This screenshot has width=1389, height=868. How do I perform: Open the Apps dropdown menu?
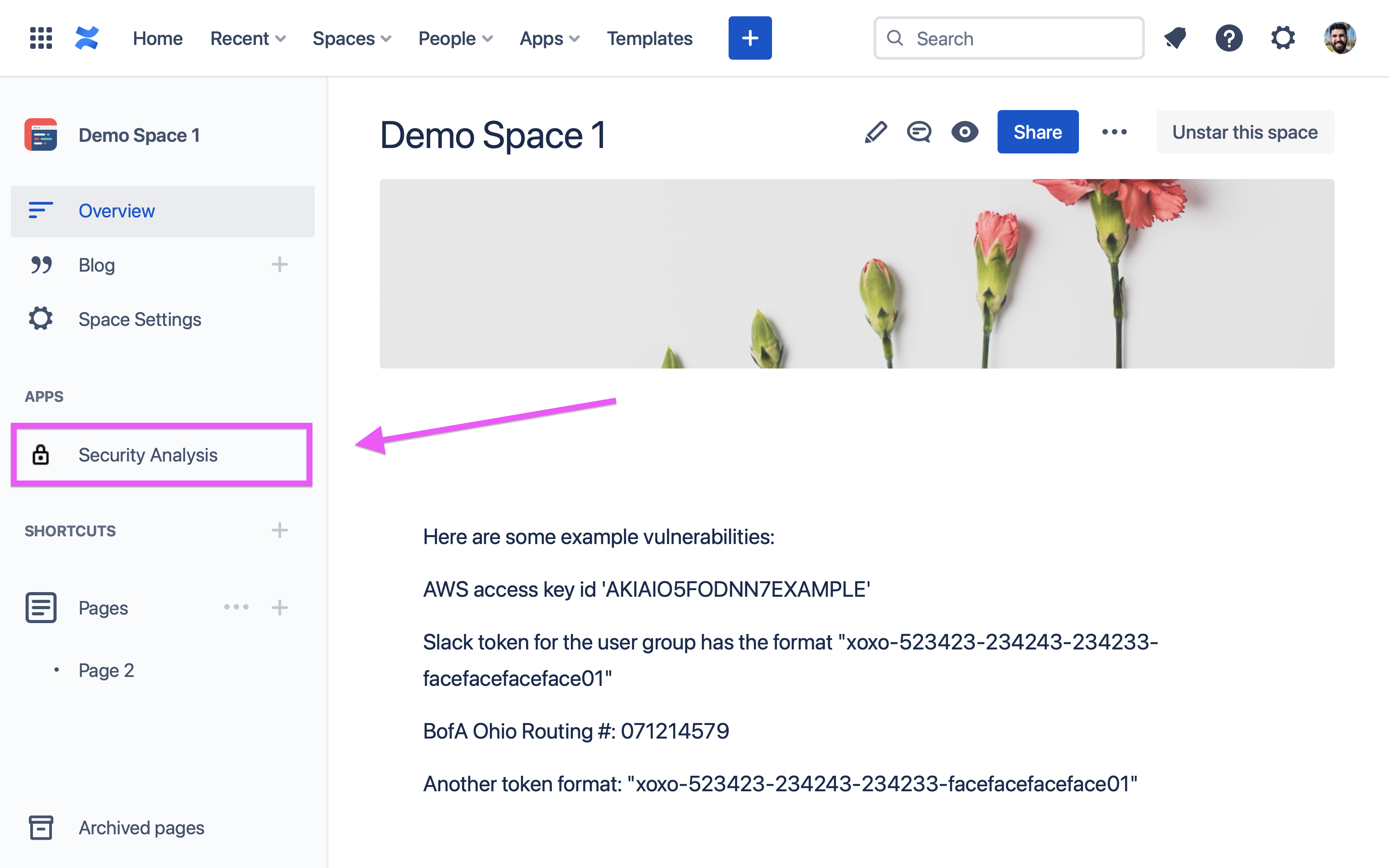550,38
